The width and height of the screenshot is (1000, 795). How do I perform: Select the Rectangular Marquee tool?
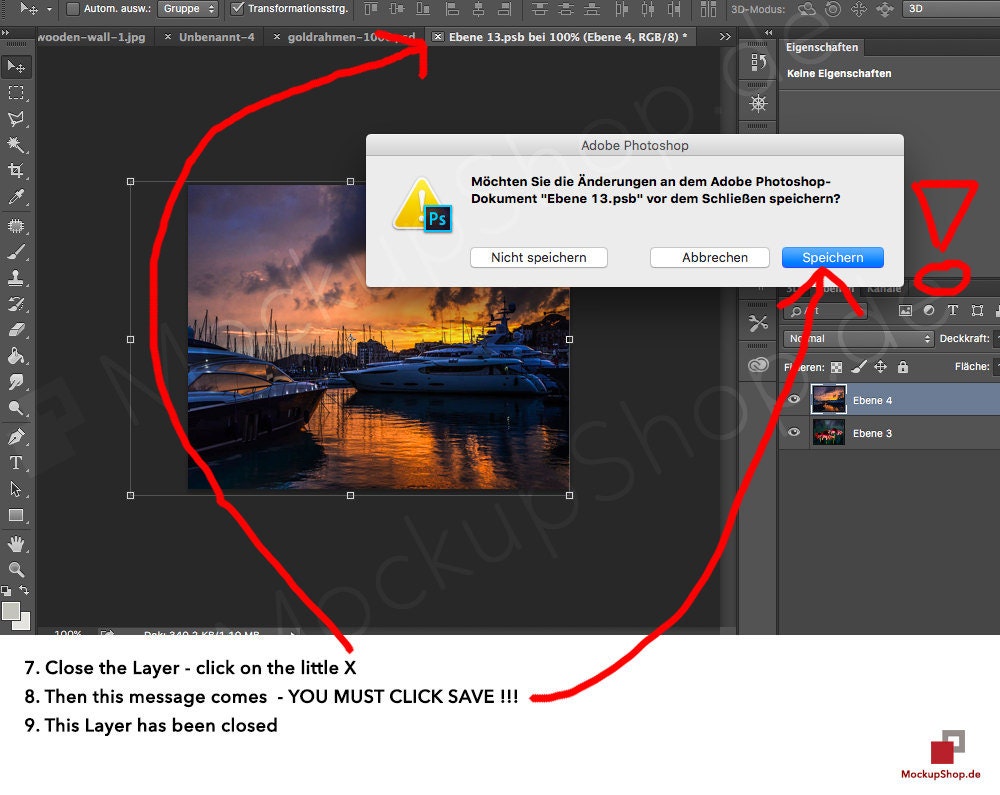(16, 92)
